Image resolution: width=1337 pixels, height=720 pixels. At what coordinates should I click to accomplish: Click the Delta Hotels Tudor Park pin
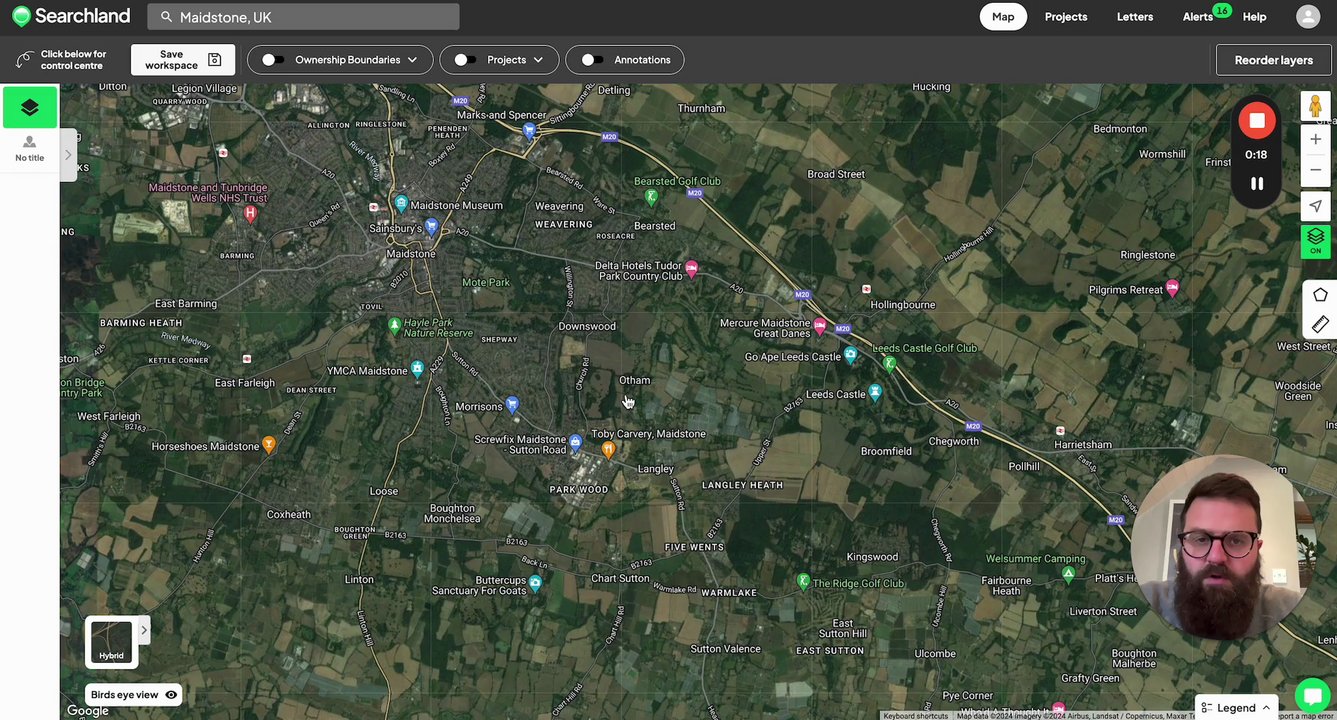pyautogui.click(x=690, y=269)
